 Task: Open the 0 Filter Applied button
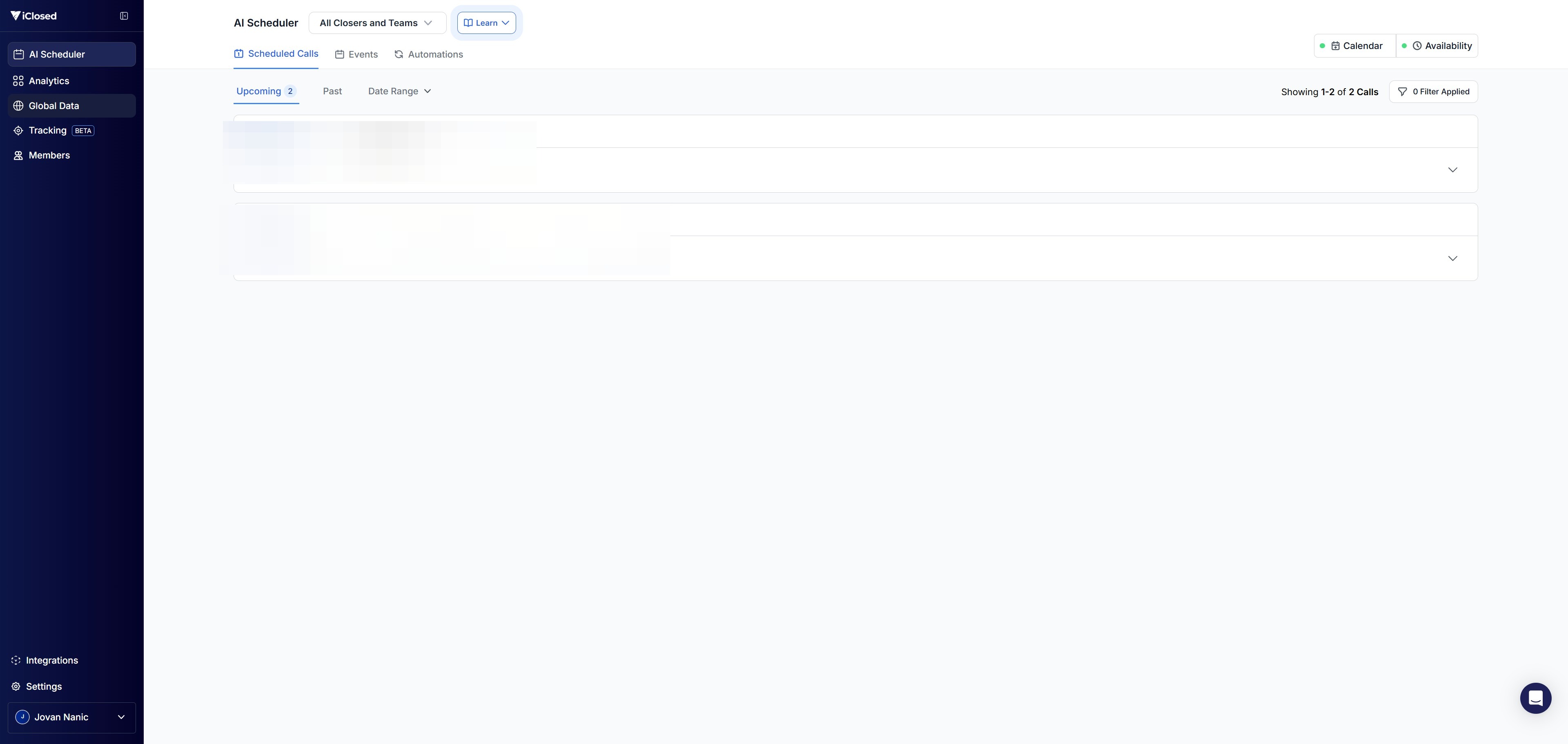pyautogui.click(x=1433, y=92)
